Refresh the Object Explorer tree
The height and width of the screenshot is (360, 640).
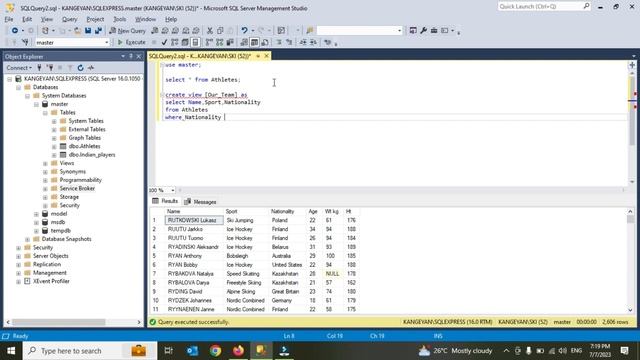(x=80, y=68)
